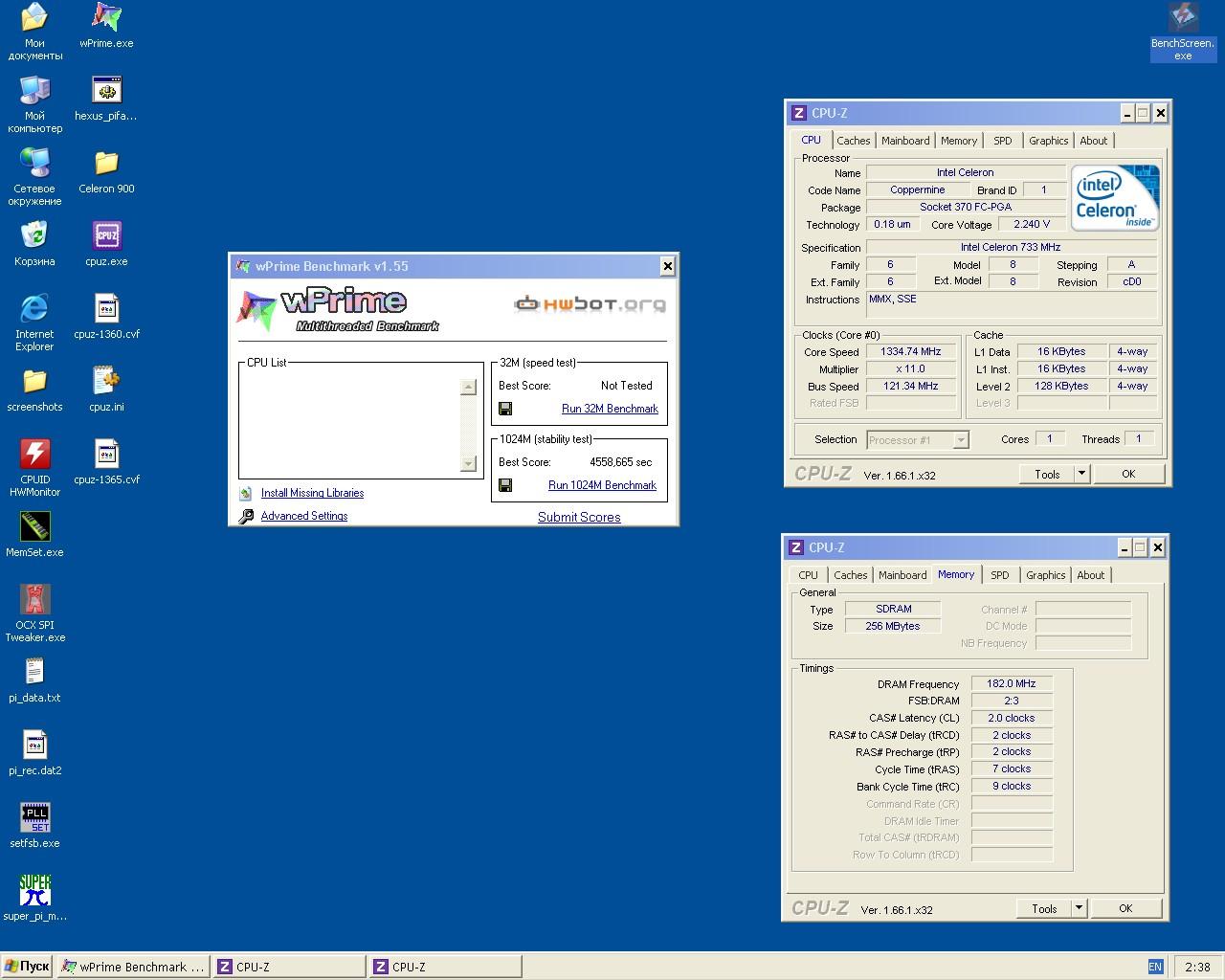
Task: Select the hexus_pifa desktop icon
Action: (106, 99)
